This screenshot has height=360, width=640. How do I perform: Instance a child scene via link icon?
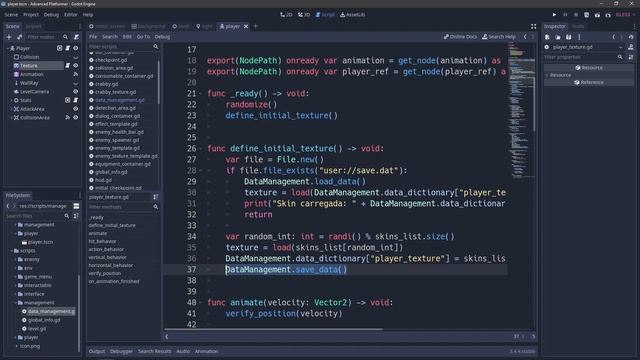pos(19,37)
